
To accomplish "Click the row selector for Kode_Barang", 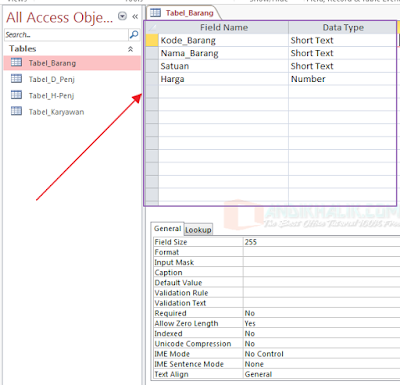I will click(x=152, y=40).
